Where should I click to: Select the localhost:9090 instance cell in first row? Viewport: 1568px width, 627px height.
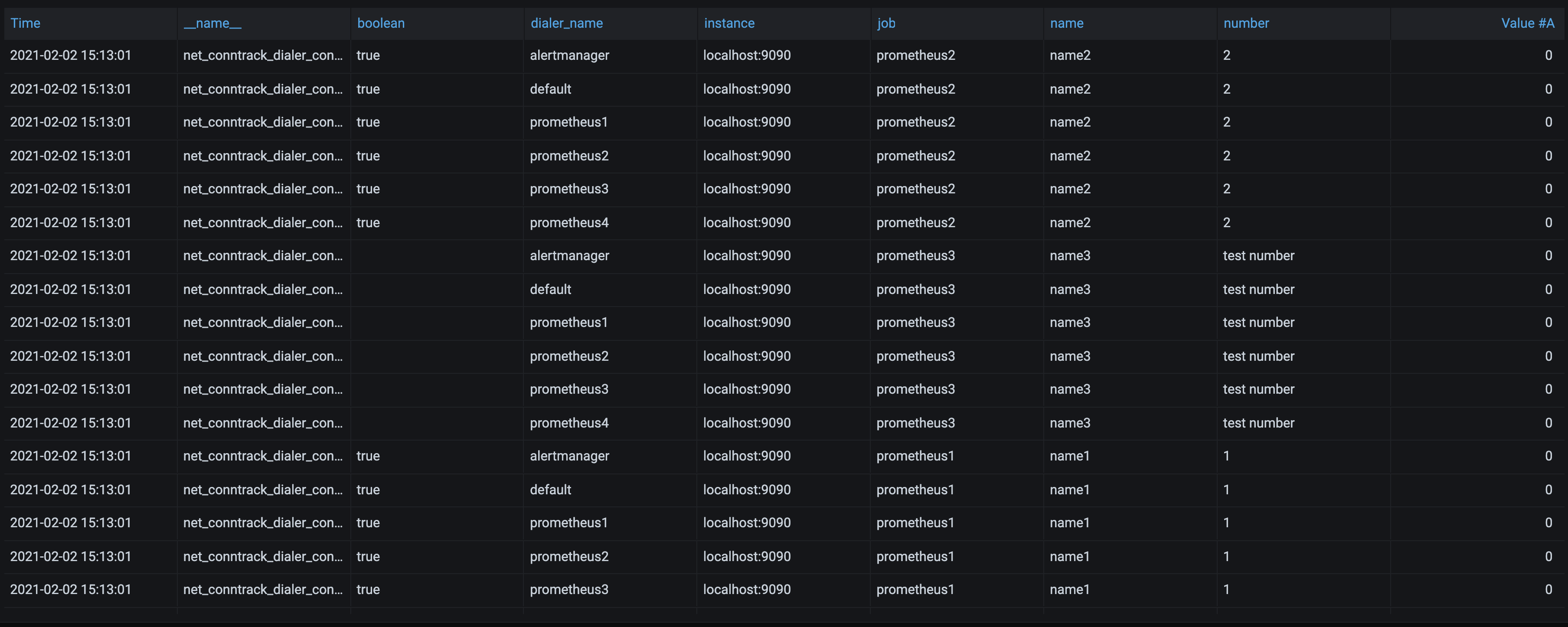click(x=746, y=55)
